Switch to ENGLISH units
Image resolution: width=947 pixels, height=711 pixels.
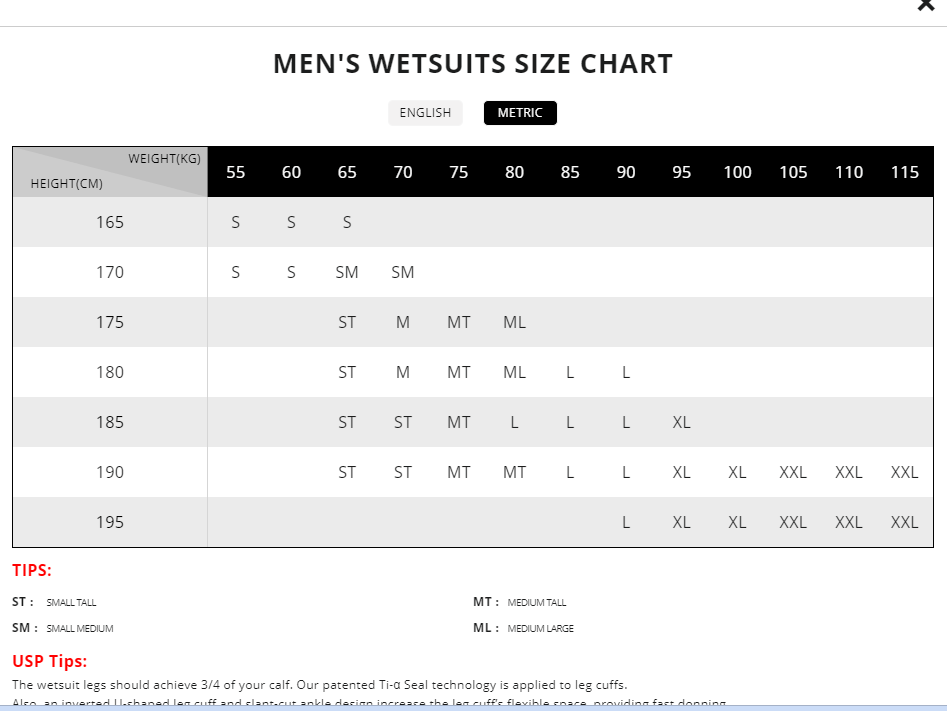425,113
